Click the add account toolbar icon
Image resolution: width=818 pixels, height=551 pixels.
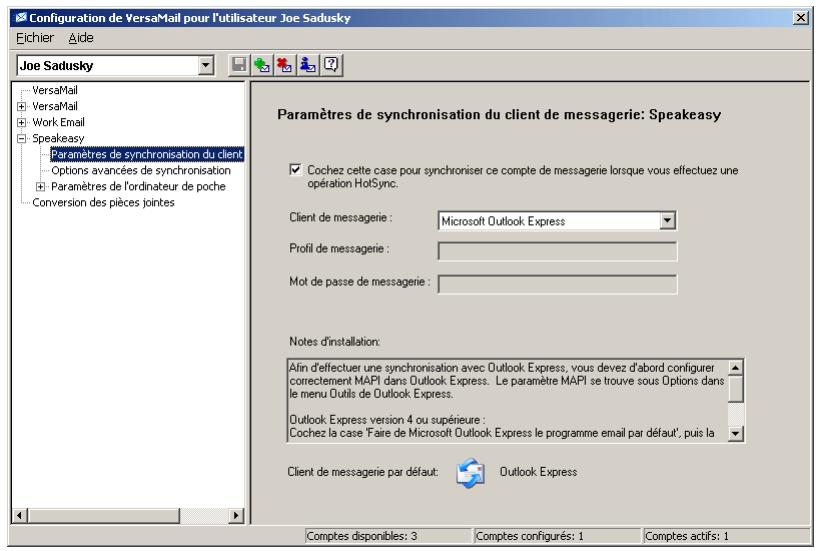[262, 65]
